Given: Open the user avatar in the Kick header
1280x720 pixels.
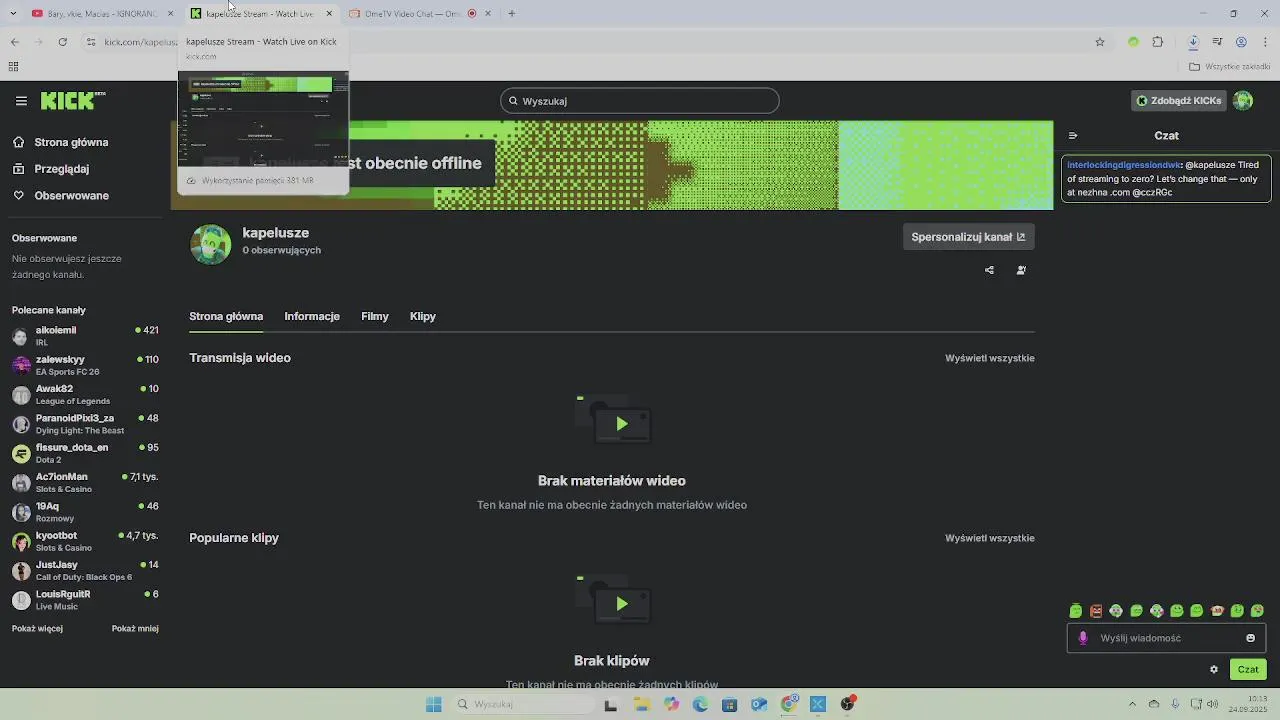Looking at the screenshot, I should pos(1243,101).
